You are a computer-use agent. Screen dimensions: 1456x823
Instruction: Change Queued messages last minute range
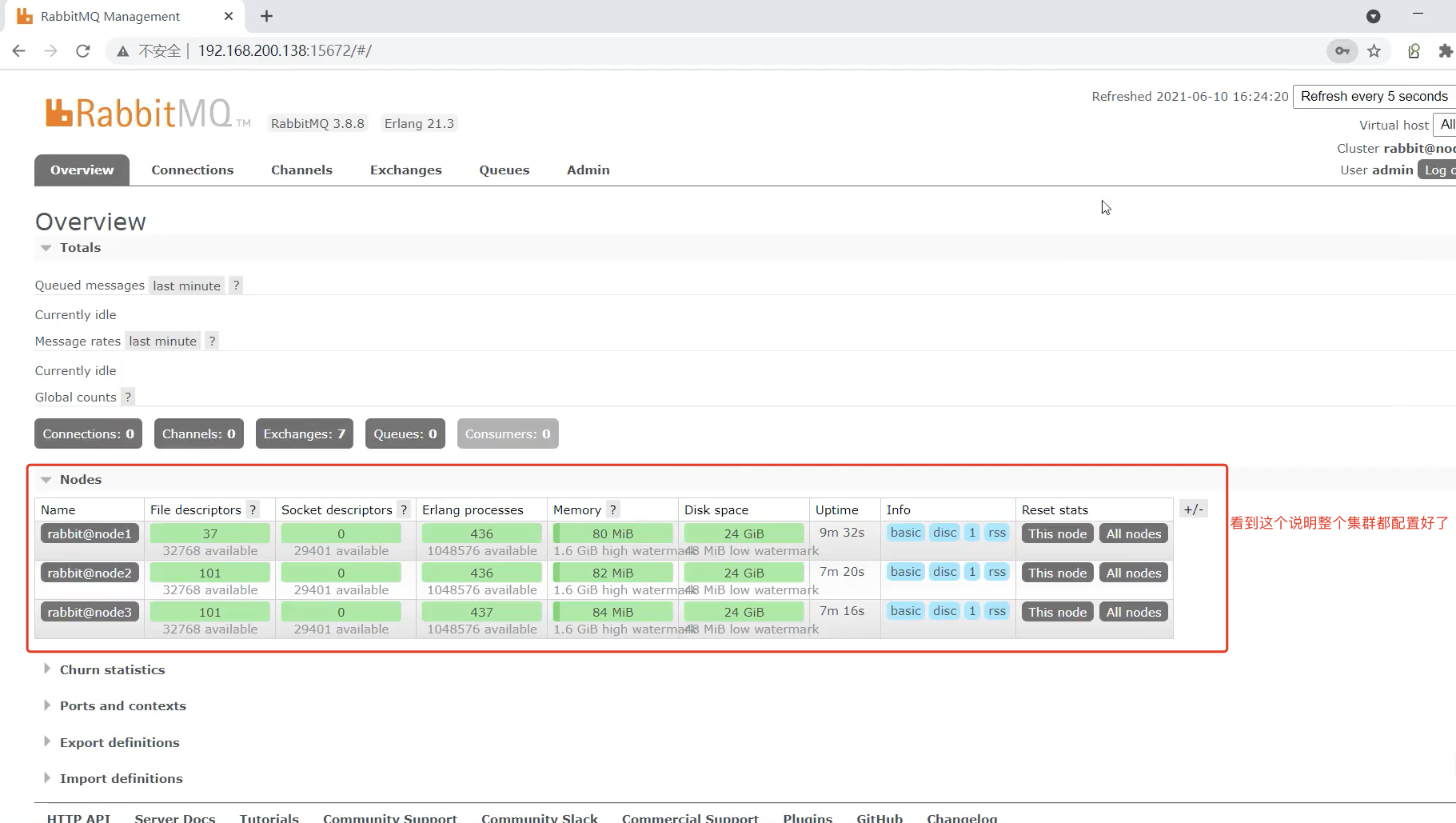pos(186,286)
